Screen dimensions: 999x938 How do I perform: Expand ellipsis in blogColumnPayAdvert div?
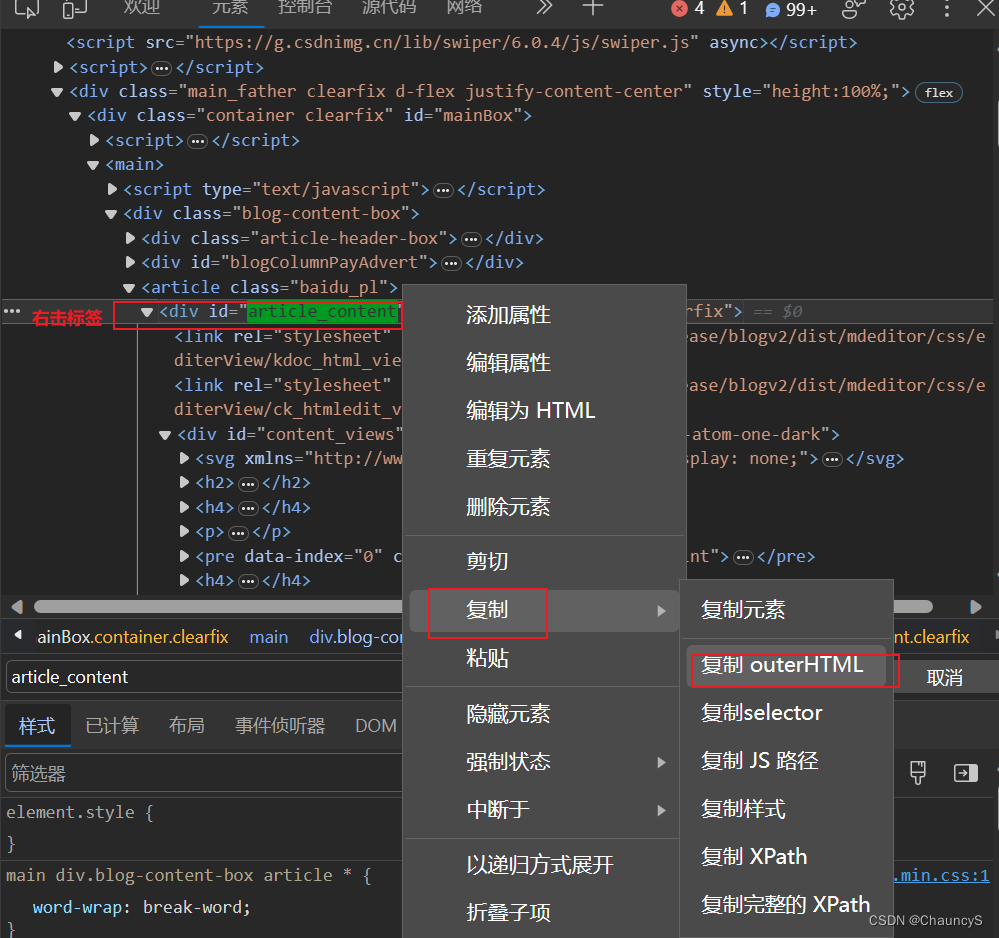[451, 264]
